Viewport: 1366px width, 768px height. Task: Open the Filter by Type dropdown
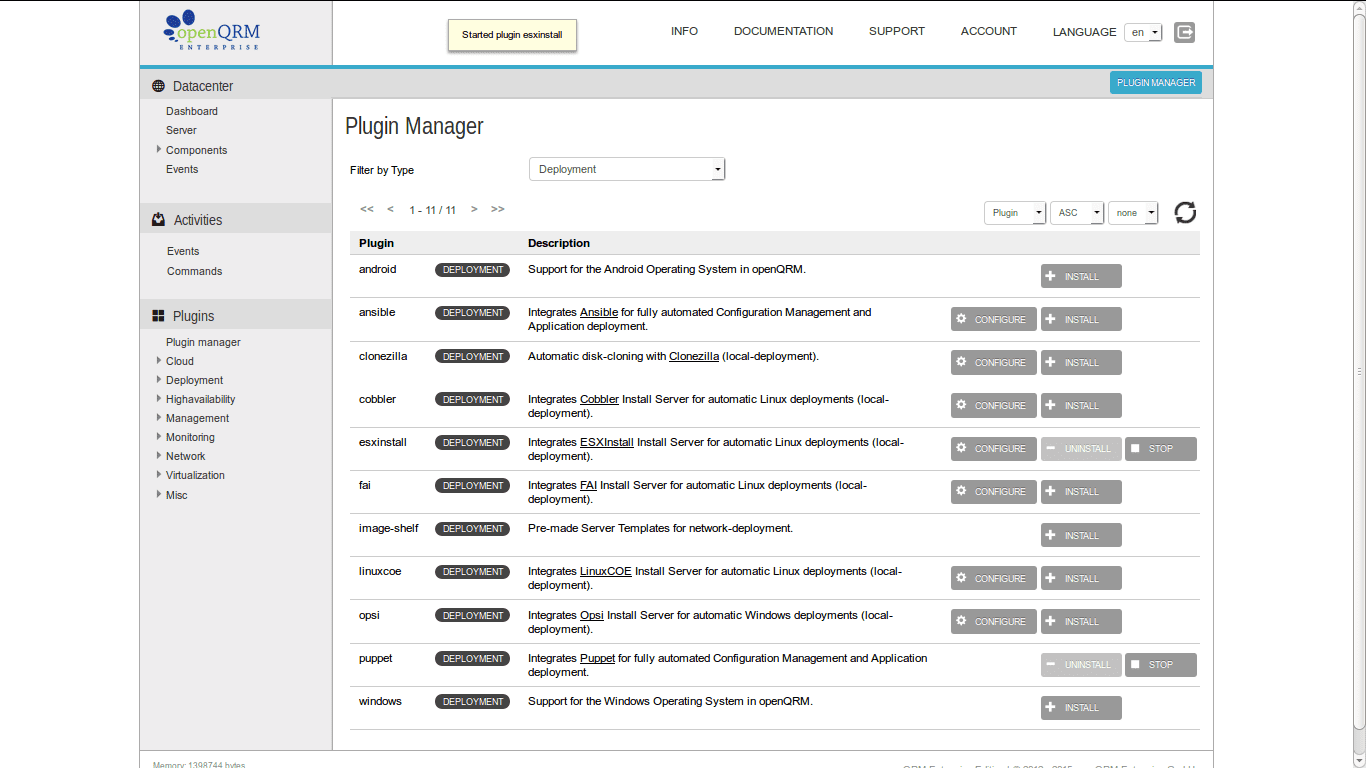pos(627,169)
